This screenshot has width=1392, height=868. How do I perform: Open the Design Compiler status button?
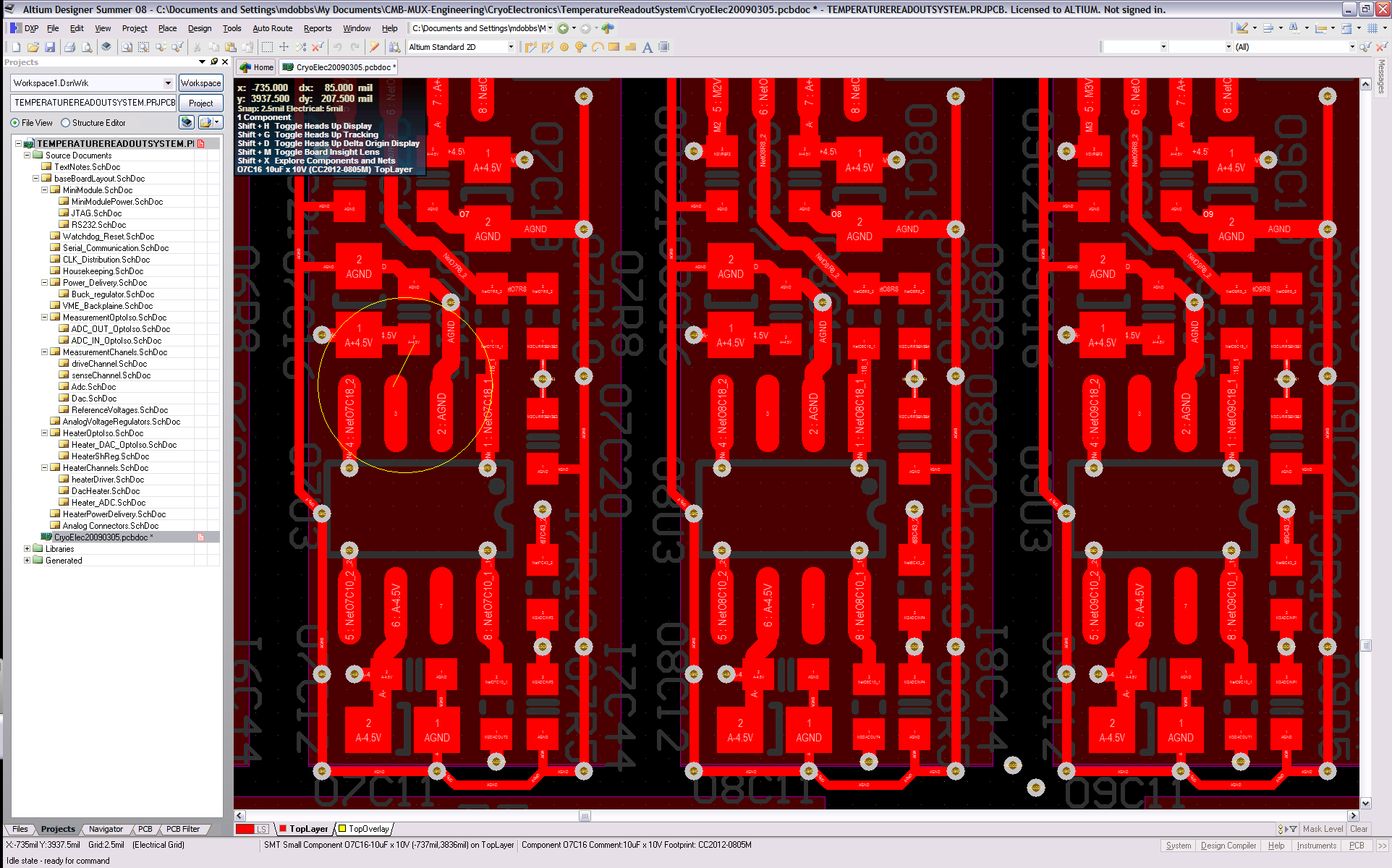[x=1228, y=846]
